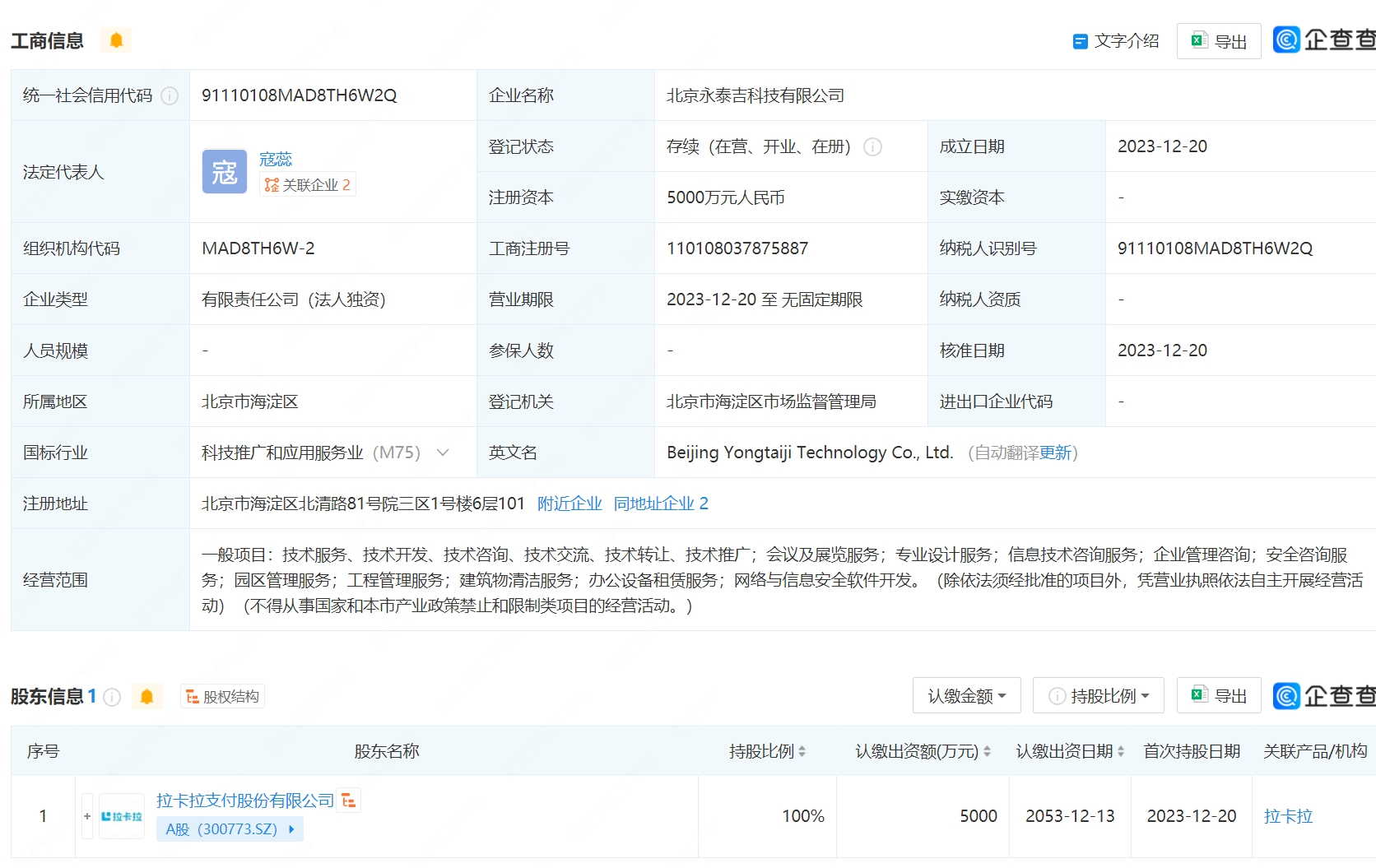Sort by the 认缴出资日期 column header
The image size is (1376, 868).
(1070, 751)
